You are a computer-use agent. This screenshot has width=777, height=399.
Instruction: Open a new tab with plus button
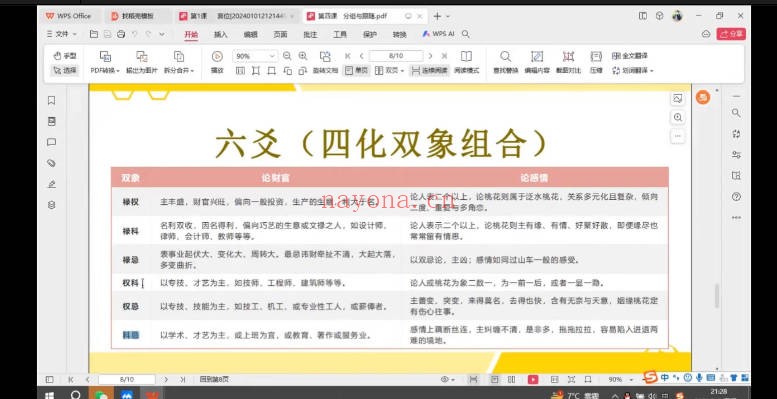pyautogui.click(x=437, y=16)
